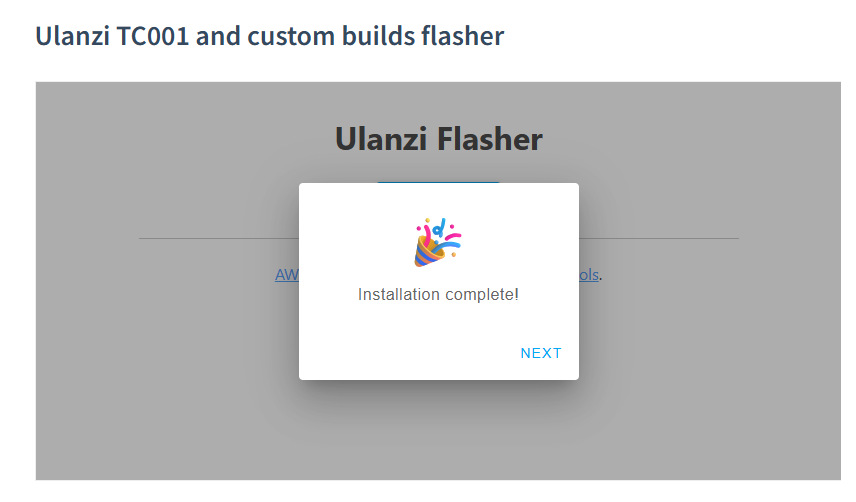
Task: Click empty white space left of NEXT
Action: (x=404, y=353)
